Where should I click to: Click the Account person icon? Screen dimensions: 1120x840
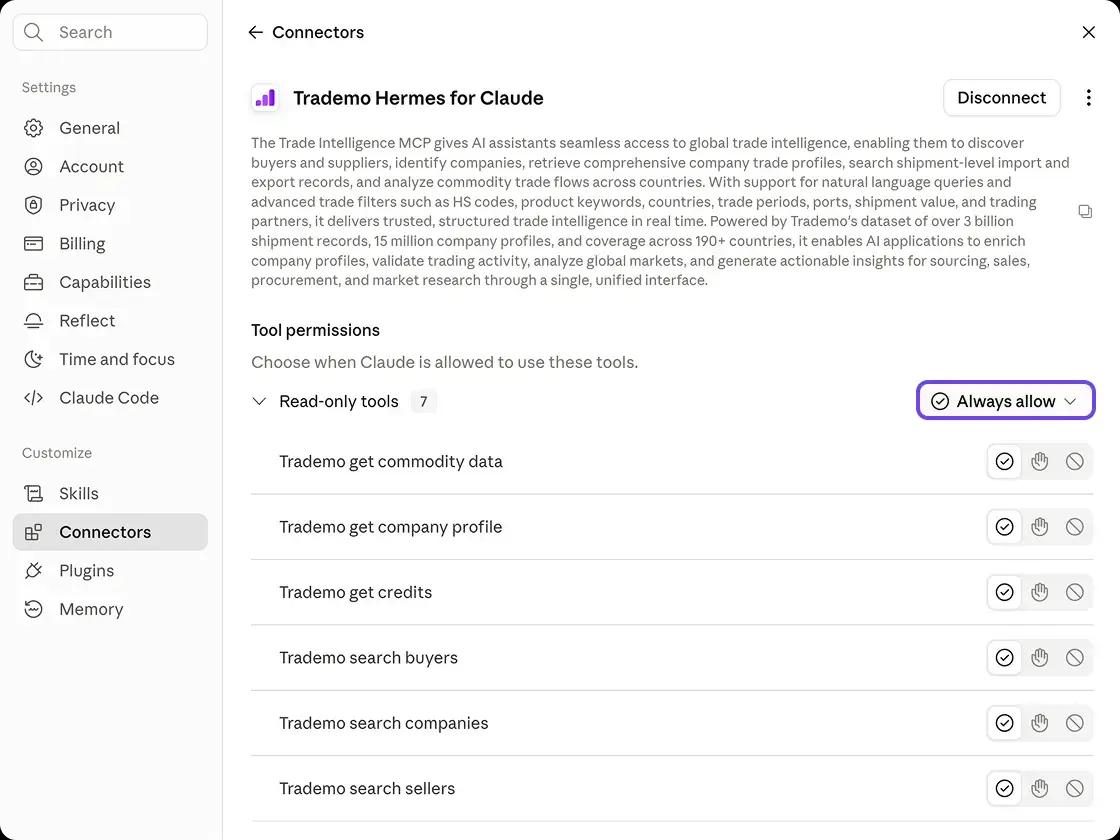34,166
